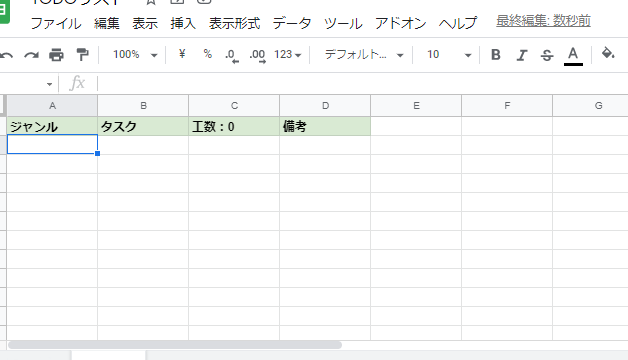Toggle strikethrough formatting
628x360 pixels.
[547, 55]
